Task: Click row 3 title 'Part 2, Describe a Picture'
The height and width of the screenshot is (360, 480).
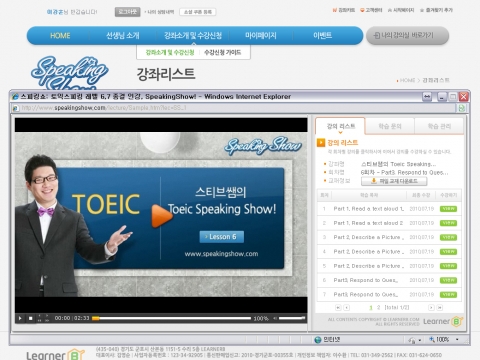Action: [368, 237]
